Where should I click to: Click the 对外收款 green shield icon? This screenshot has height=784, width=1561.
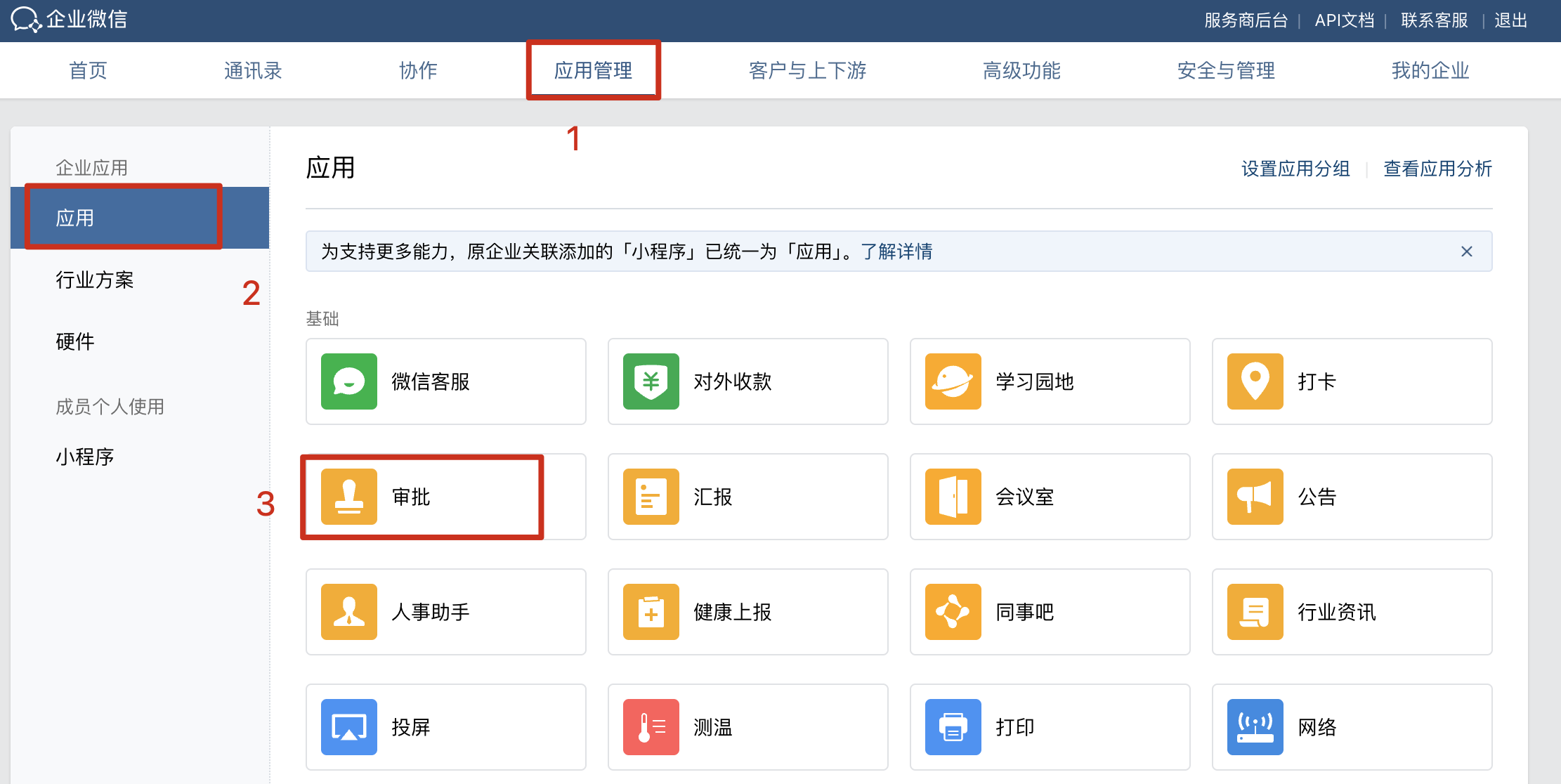click(x=651, y=381)
